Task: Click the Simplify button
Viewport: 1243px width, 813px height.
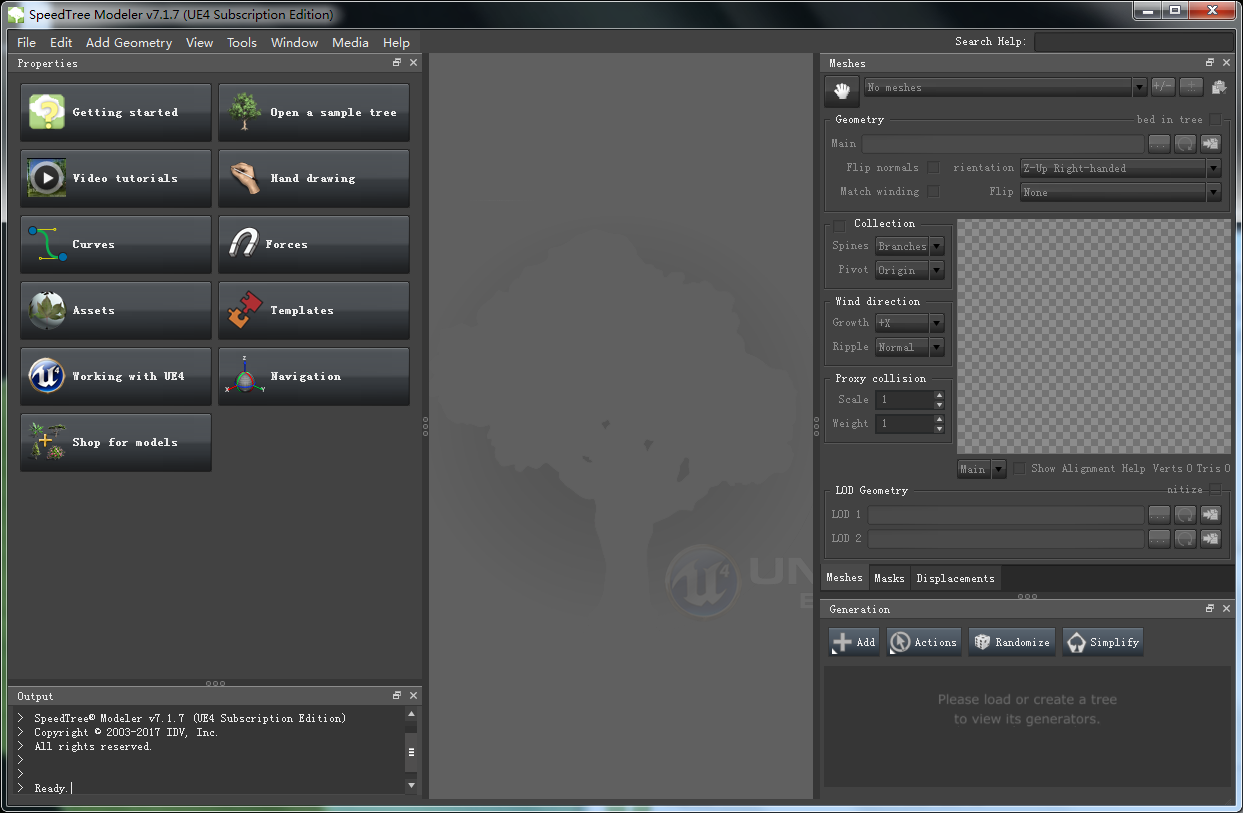Action: tap(1103, 642)
